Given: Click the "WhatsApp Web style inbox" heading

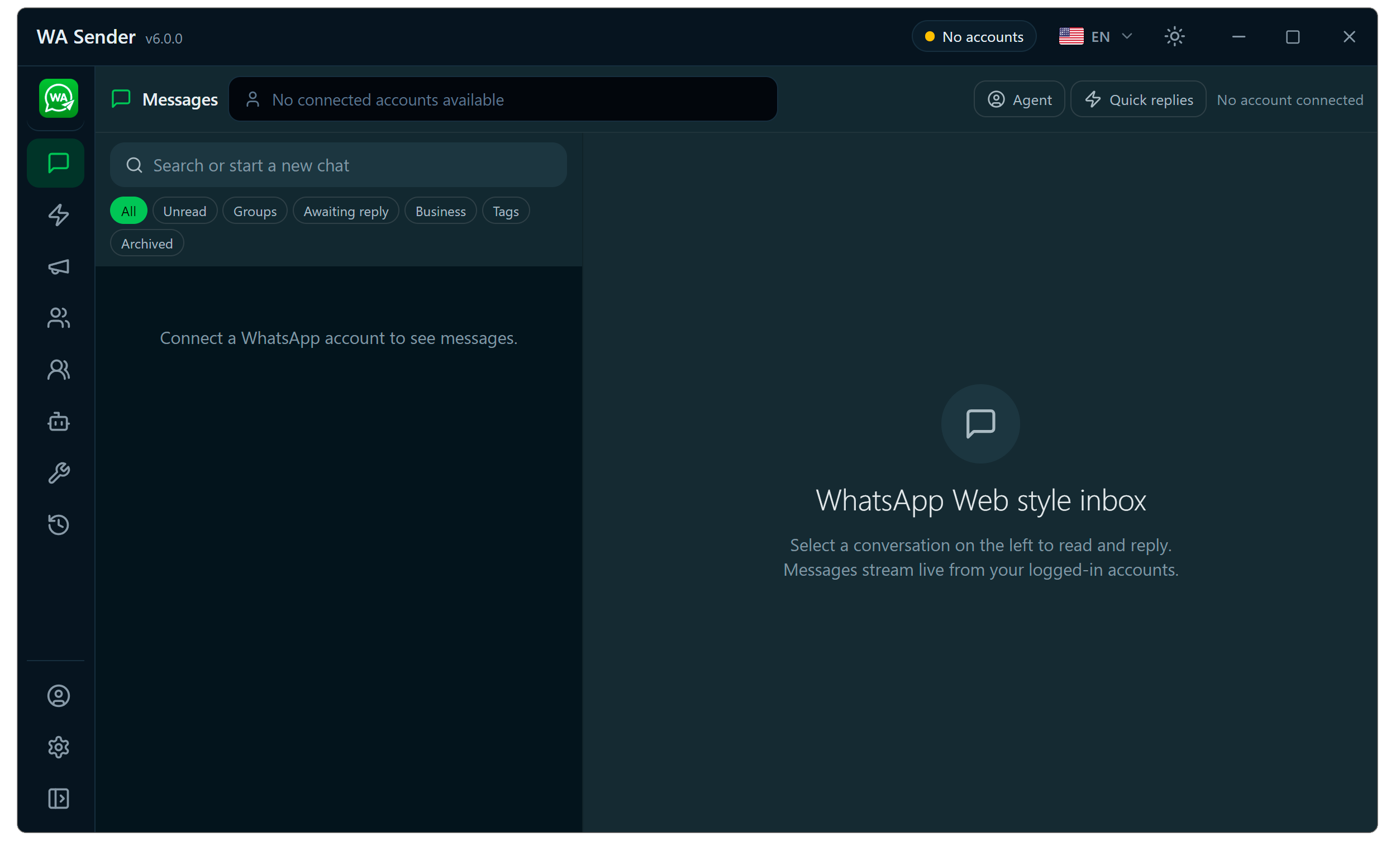Looking at the screenshot, I should tap(980, 500).
